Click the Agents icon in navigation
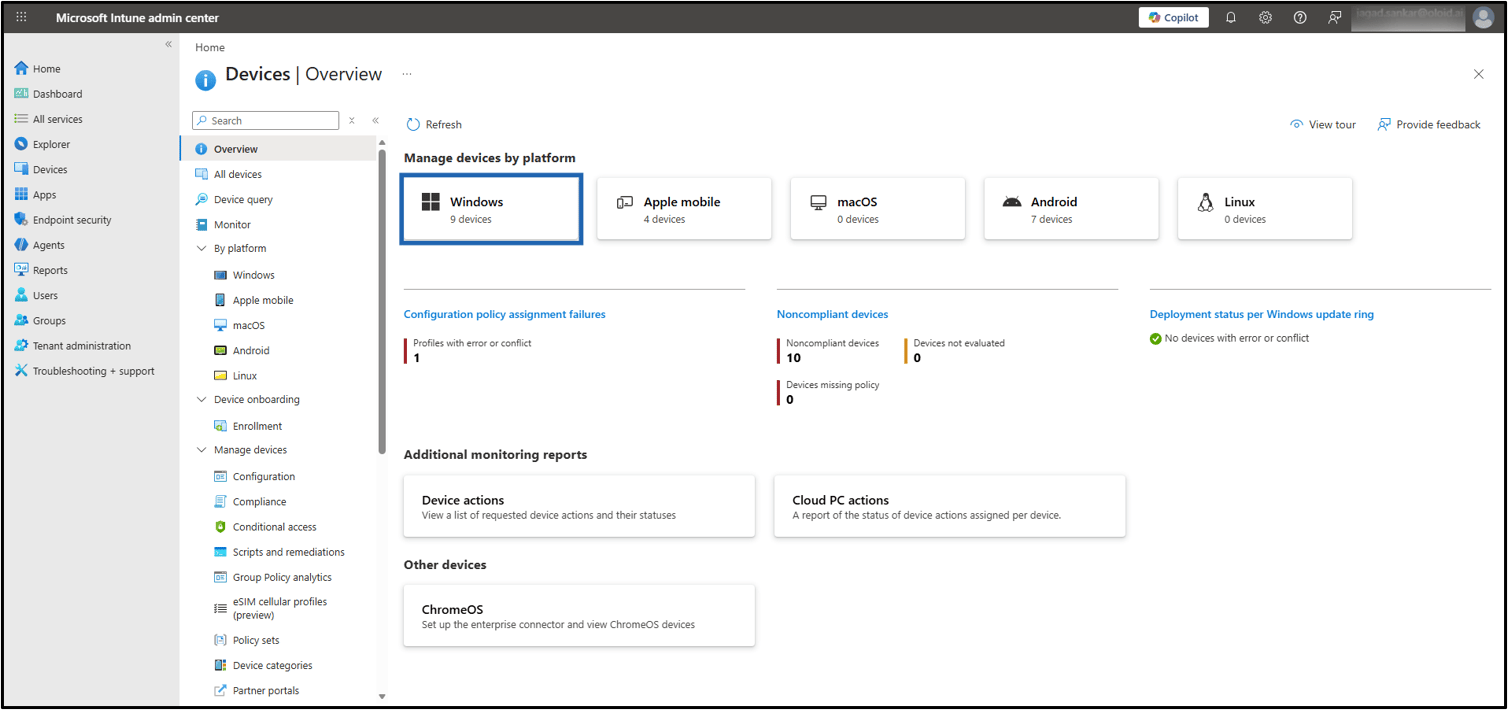 tap(21, 245)
